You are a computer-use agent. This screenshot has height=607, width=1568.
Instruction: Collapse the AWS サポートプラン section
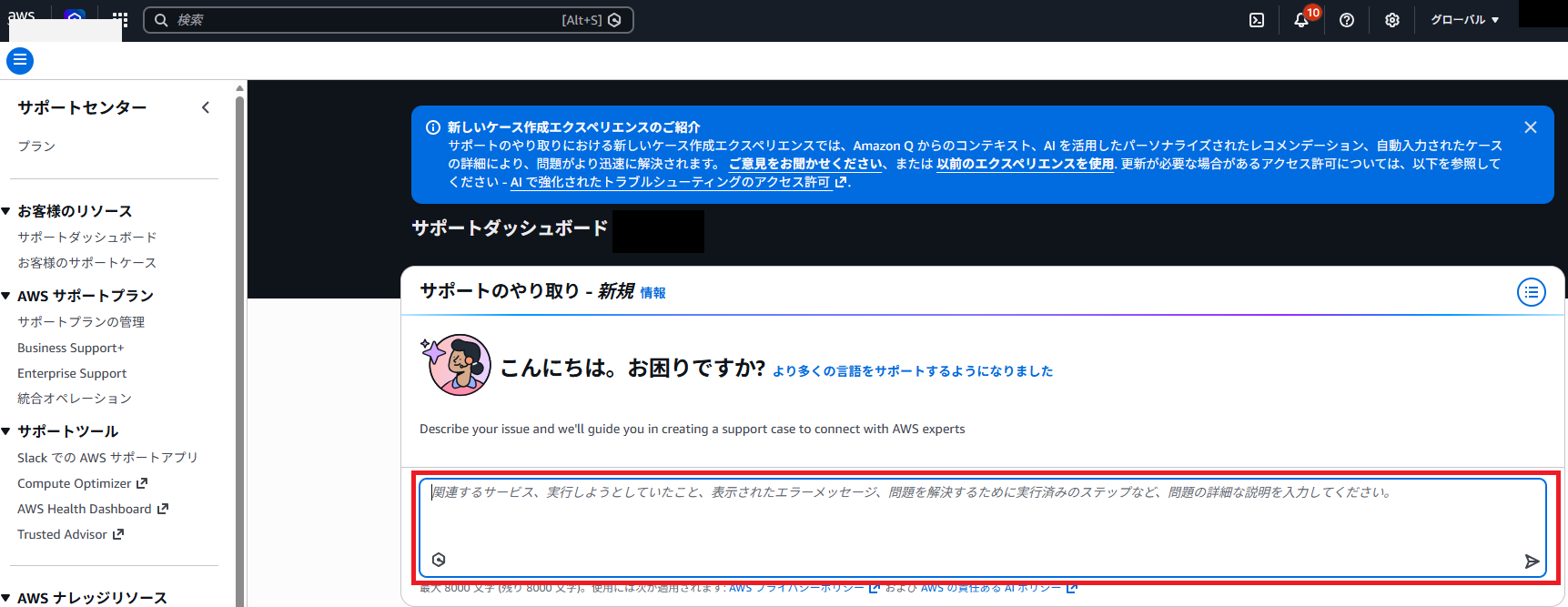(6, 296)
